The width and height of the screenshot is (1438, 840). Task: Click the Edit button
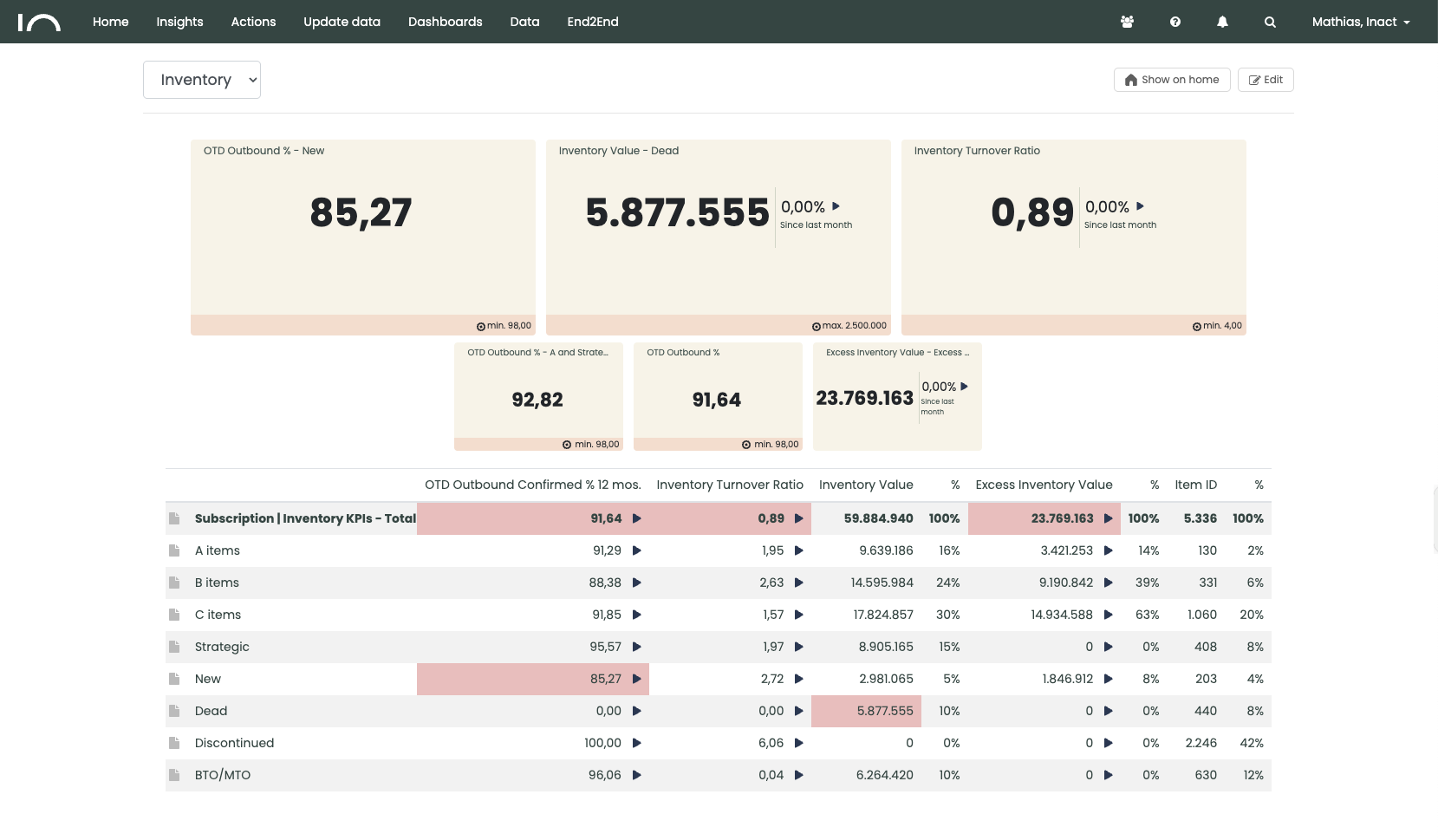point(1266,80)
